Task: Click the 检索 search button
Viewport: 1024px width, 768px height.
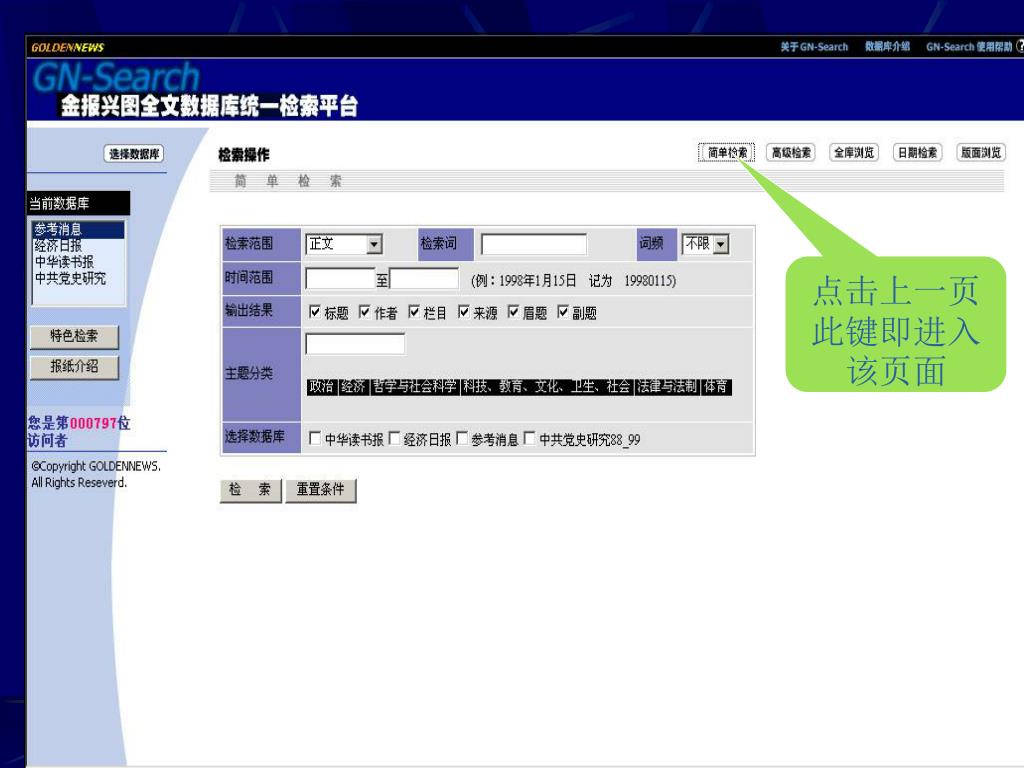Action: point(251,490)
